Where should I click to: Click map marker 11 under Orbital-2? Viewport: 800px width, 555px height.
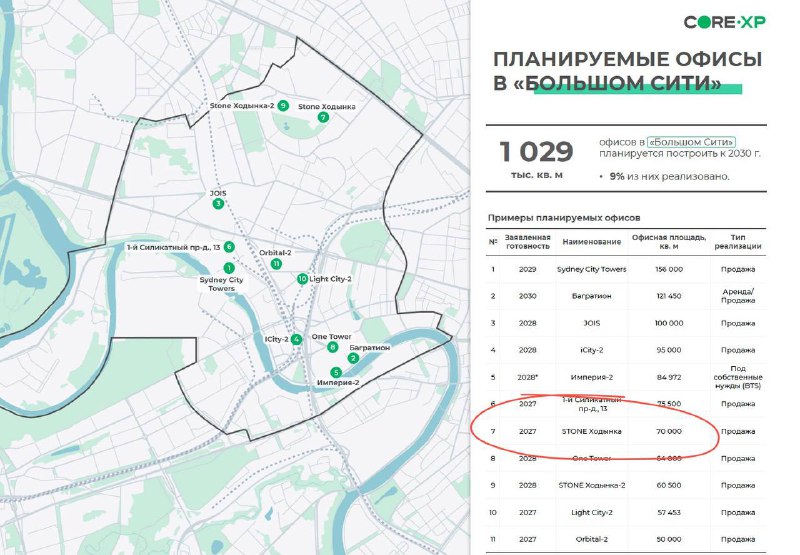[276, 264]
